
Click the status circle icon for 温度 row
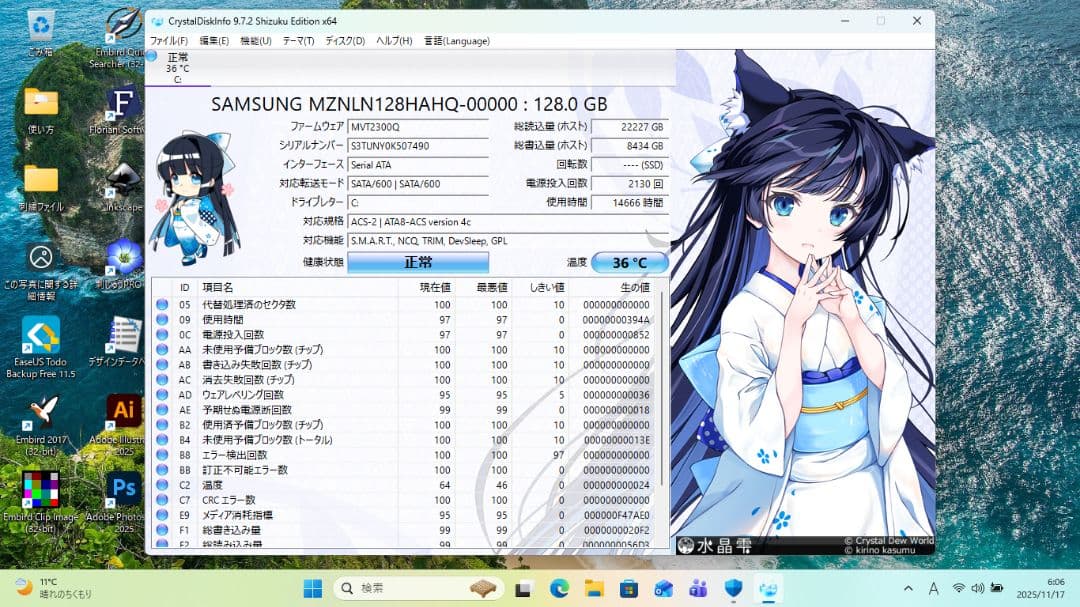[162, 485]
